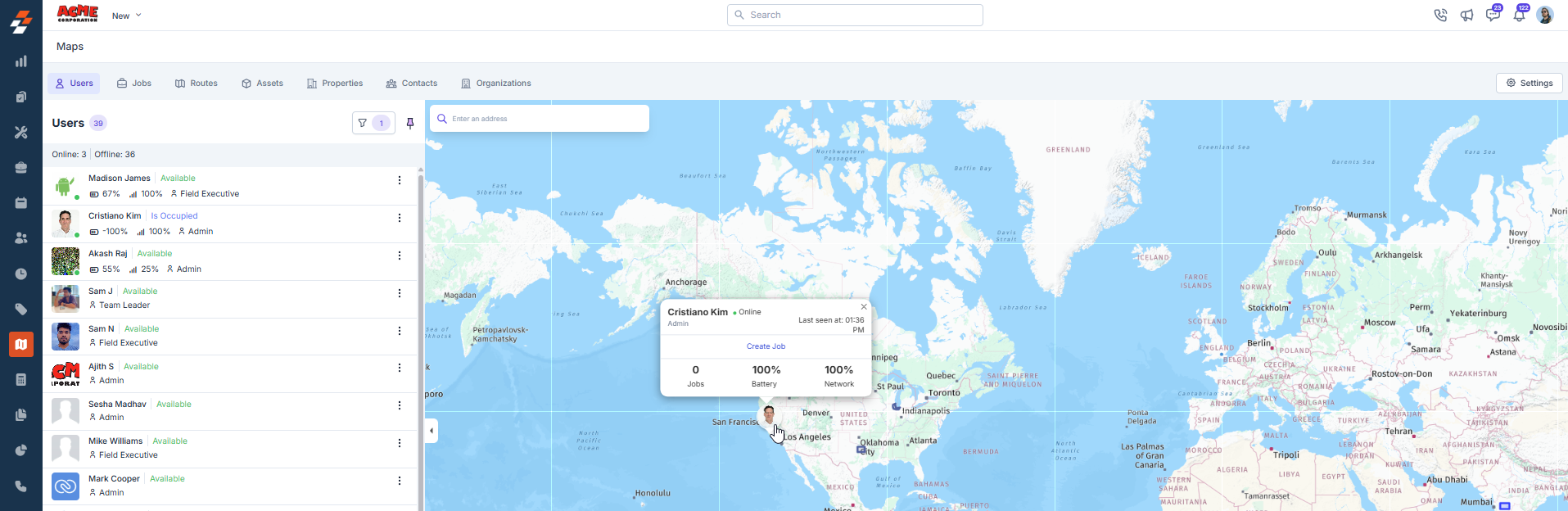Image resolution: width=1568 pixels, height=511 pixels.
Task: Click the Indianapolis map marker
Action: 896,406
